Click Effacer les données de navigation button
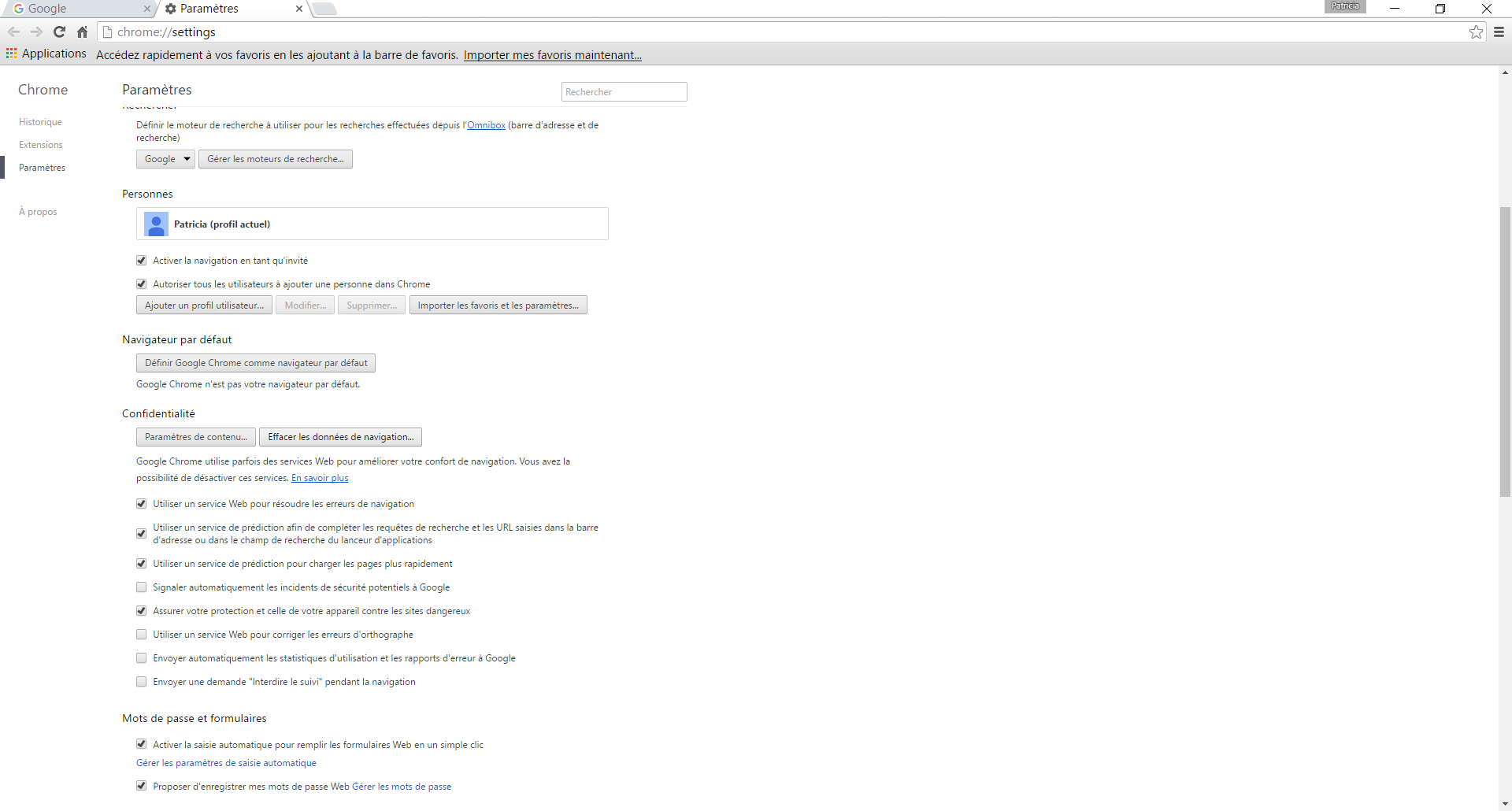This screenshot has height=811, width=1512. [x=340, y=437]
